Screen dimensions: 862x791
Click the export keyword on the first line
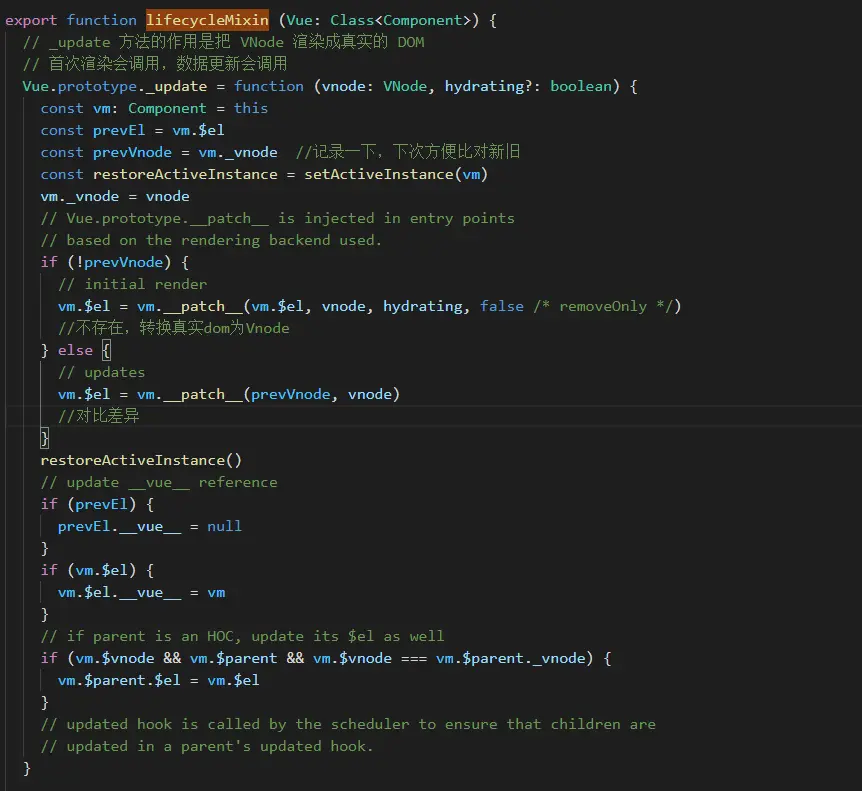(x=31, y=20)
